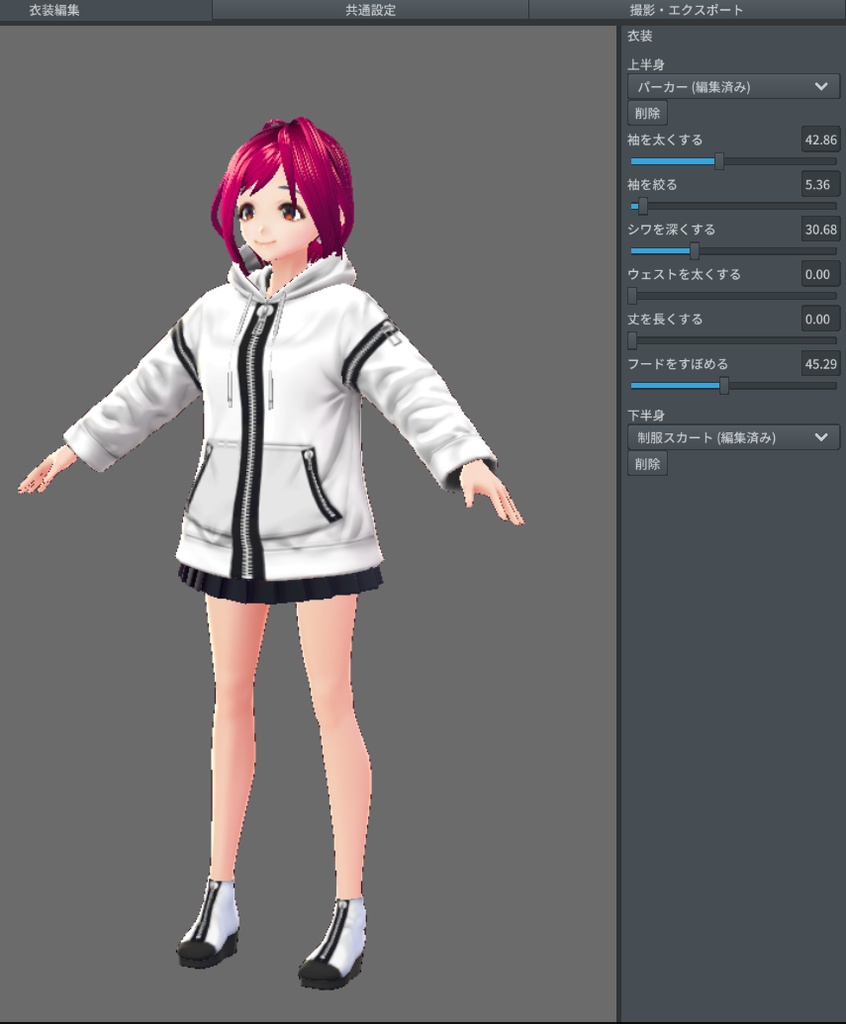Click the 5.36 value field for 袖を絞る
This screenshot has width=846, height=1024.
pos(821,184)
